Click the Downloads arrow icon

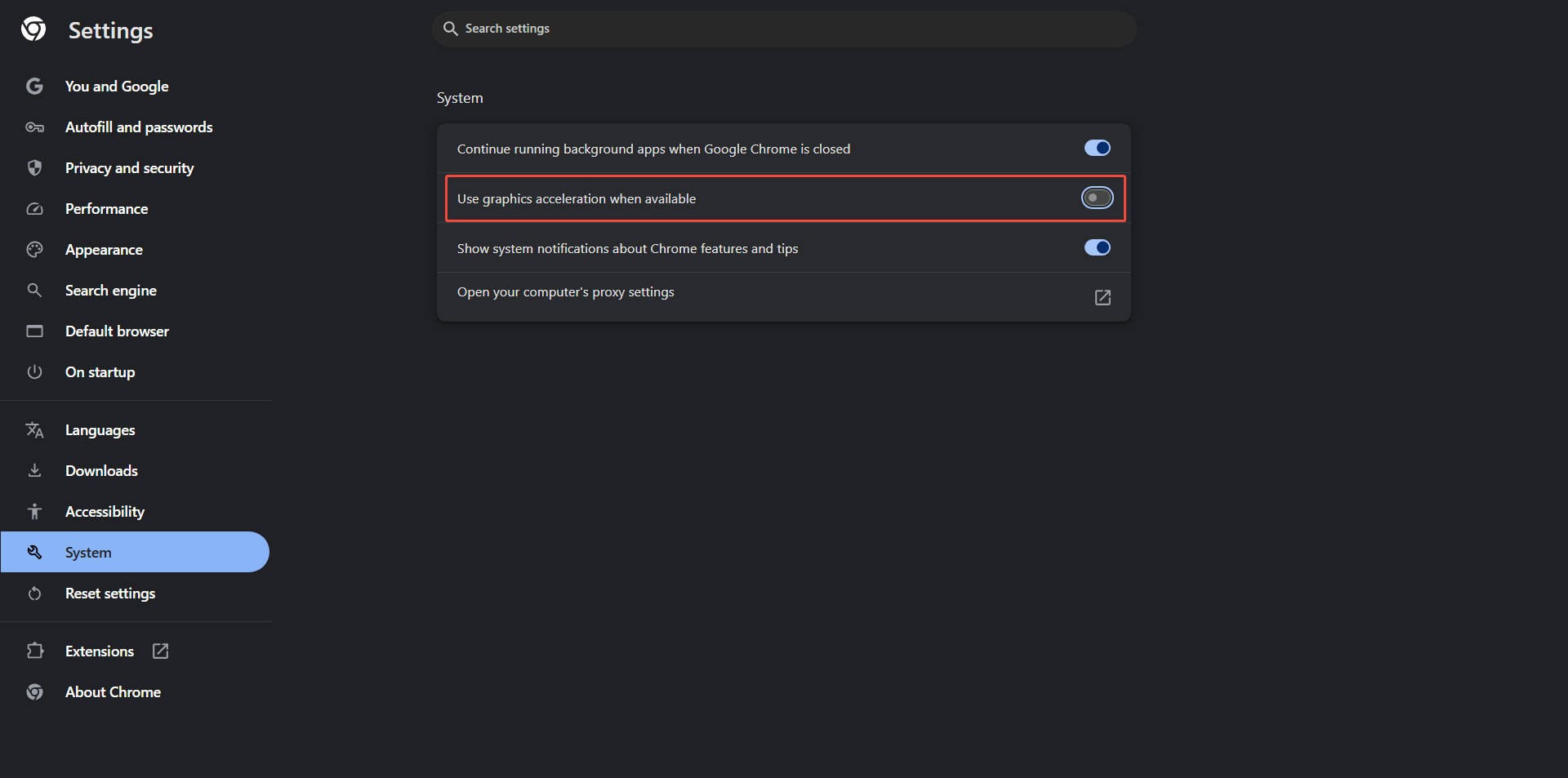35,470
